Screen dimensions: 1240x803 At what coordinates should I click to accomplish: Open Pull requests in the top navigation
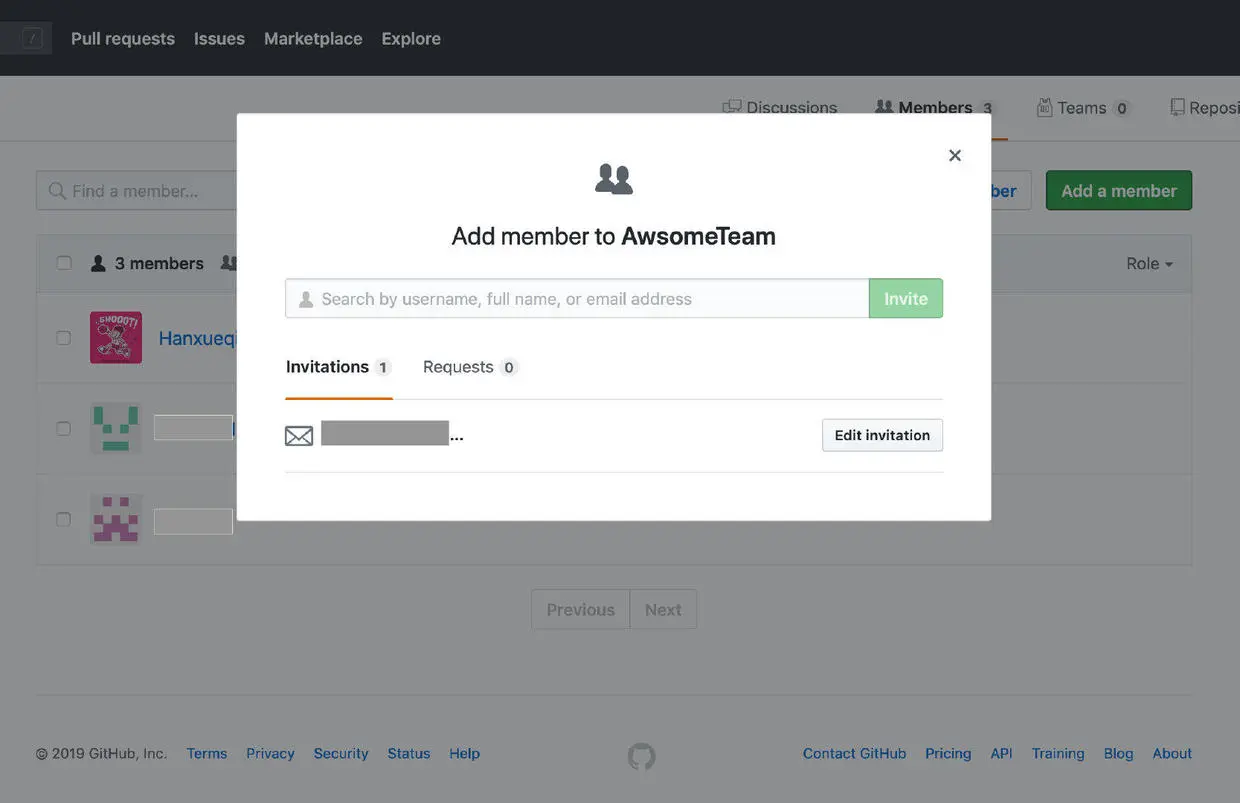(x=123, y=38)
